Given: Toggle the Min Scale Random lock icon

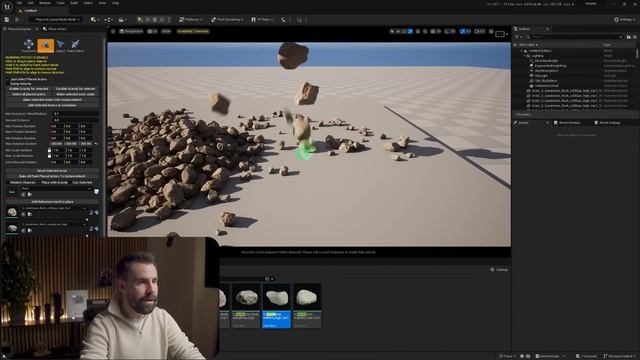Looking at the screenshot, I should click(x=49, y=150).
